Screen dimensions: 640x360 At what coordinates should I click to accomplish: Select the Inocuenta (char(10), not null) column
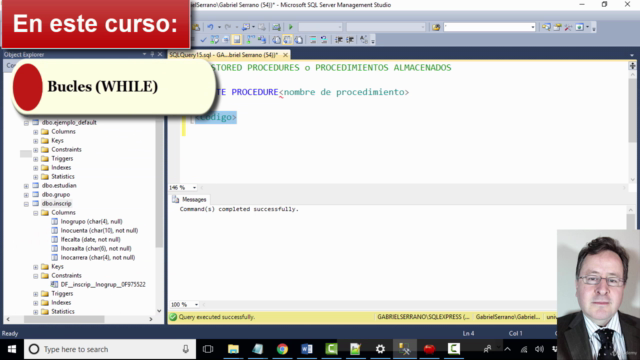[99, 231]
